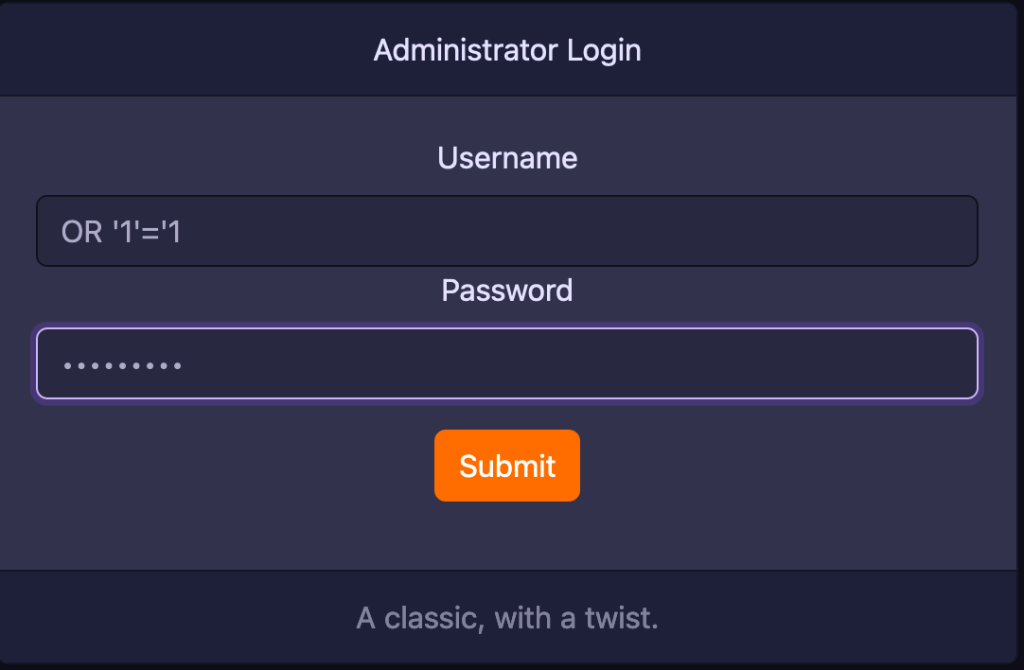
Task: Click the Username label
Action: tap(507, 158)
